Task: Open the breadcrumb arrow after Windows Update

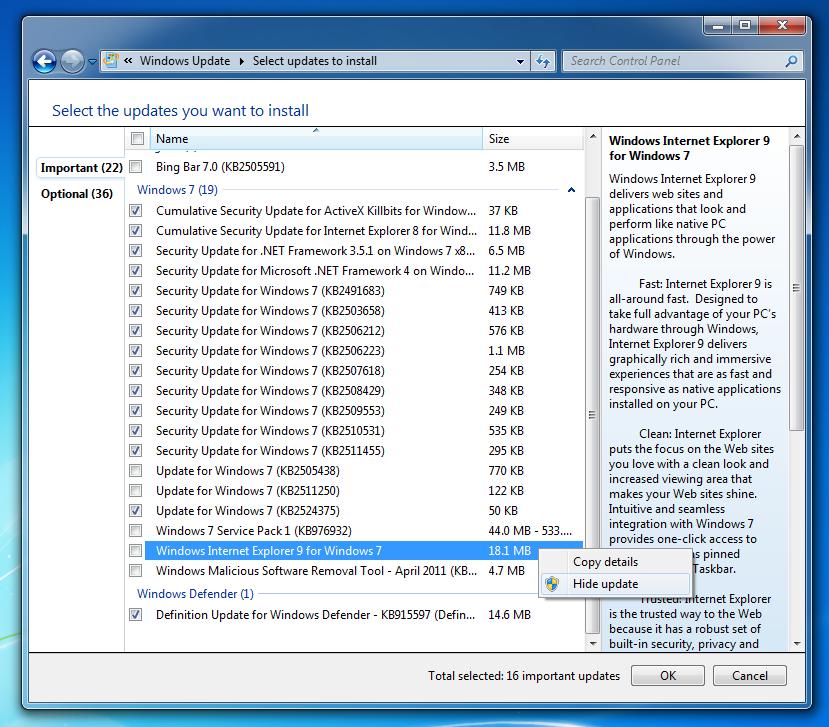Action: coord(242,61)
